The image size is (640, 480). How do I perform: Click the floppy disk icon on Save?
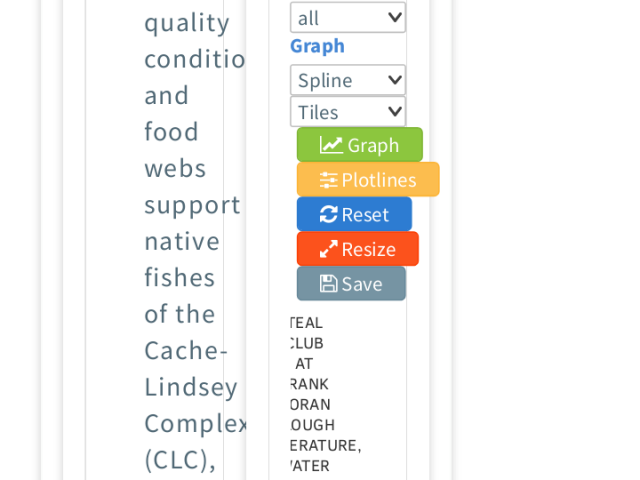(329, 284)
